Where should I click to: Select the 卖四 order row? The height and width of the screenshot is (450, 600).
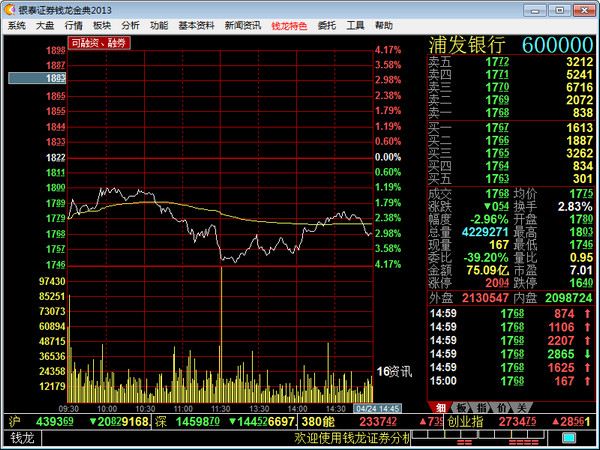pyautogui.click(x=510, y=74)
